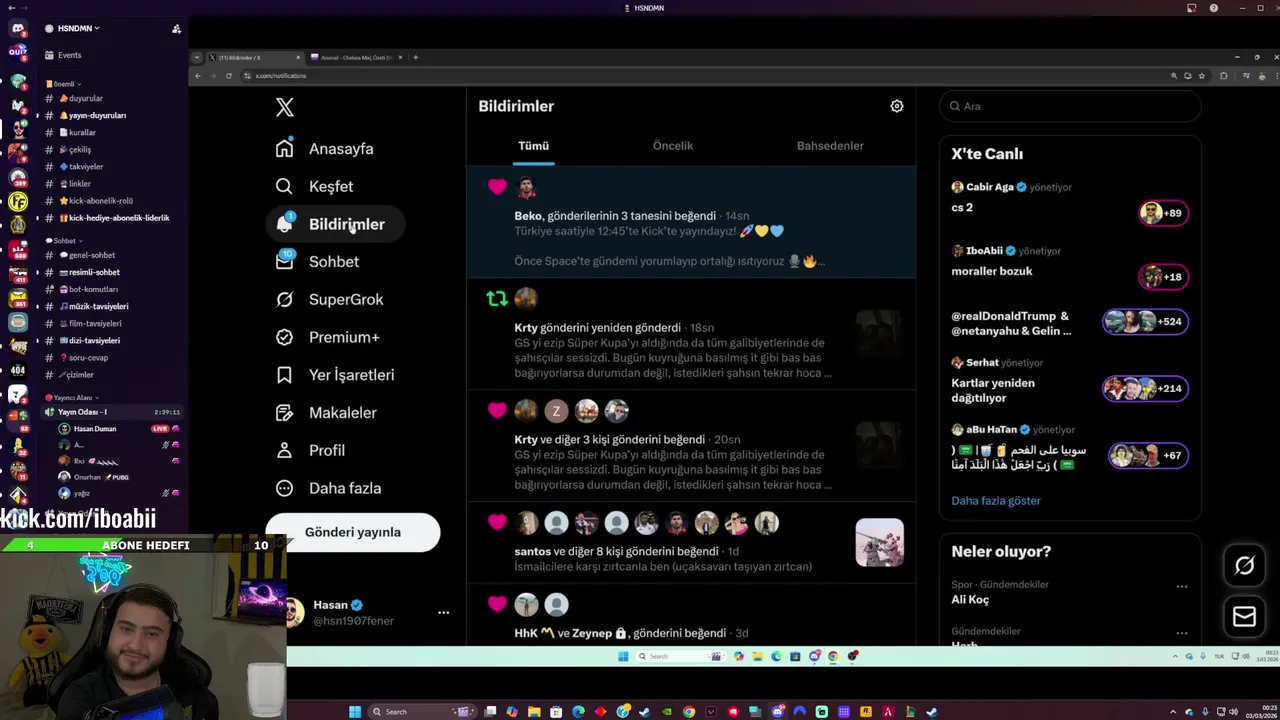1280x720 pixels.
Task: Open the +524 listeners space badge
Action: 1145,322
